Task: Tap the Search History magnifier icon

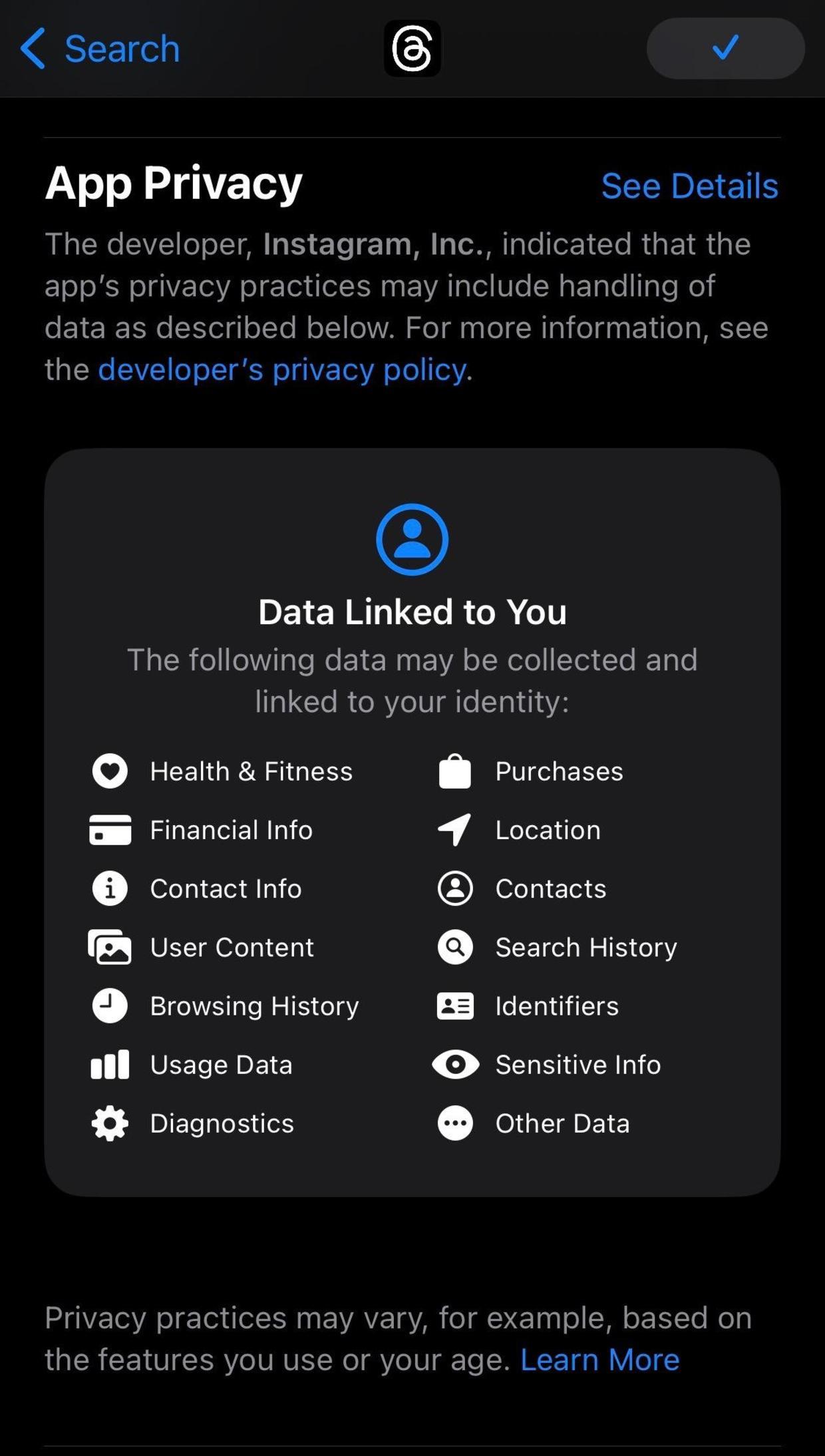Action: 455,947
